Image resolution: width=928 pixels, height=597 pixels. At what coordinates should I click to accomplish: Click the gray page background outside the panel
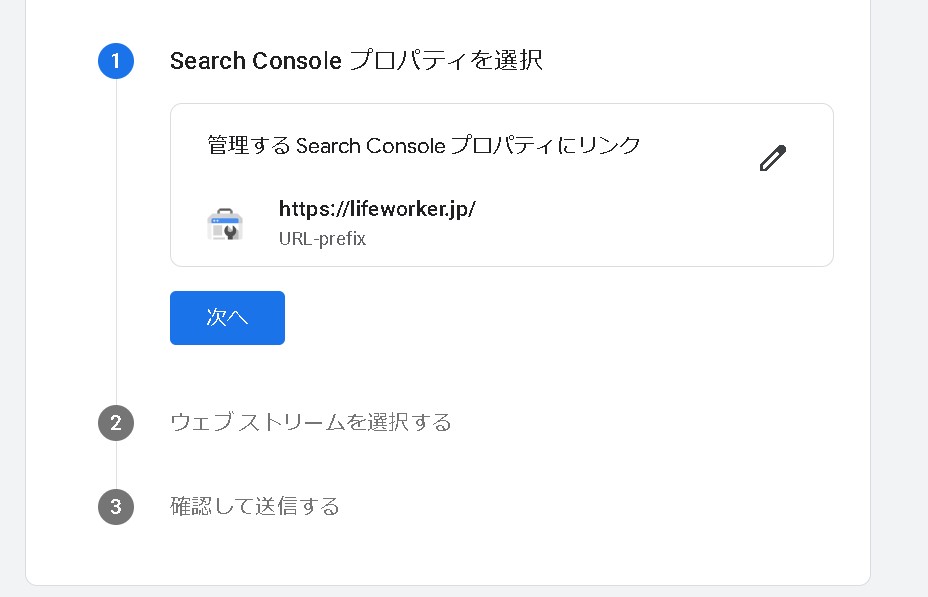(x=900, y=300)
